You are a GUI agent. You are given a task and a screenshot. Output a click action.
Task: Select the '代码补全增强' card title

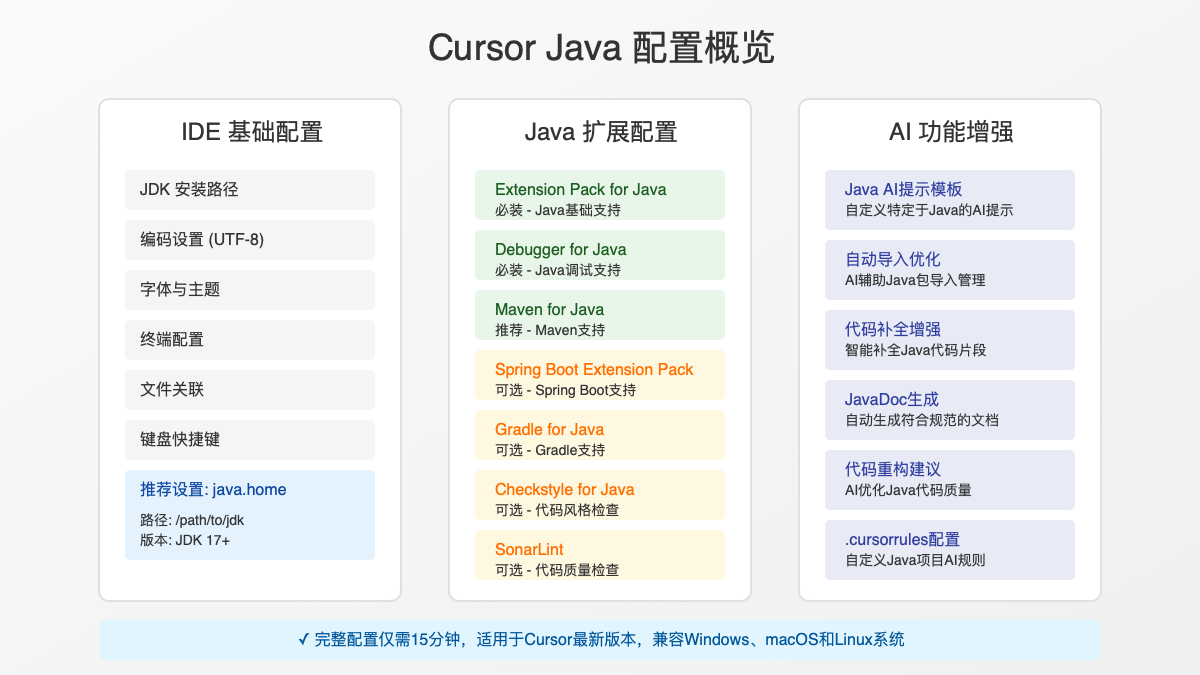pos(893,329)
